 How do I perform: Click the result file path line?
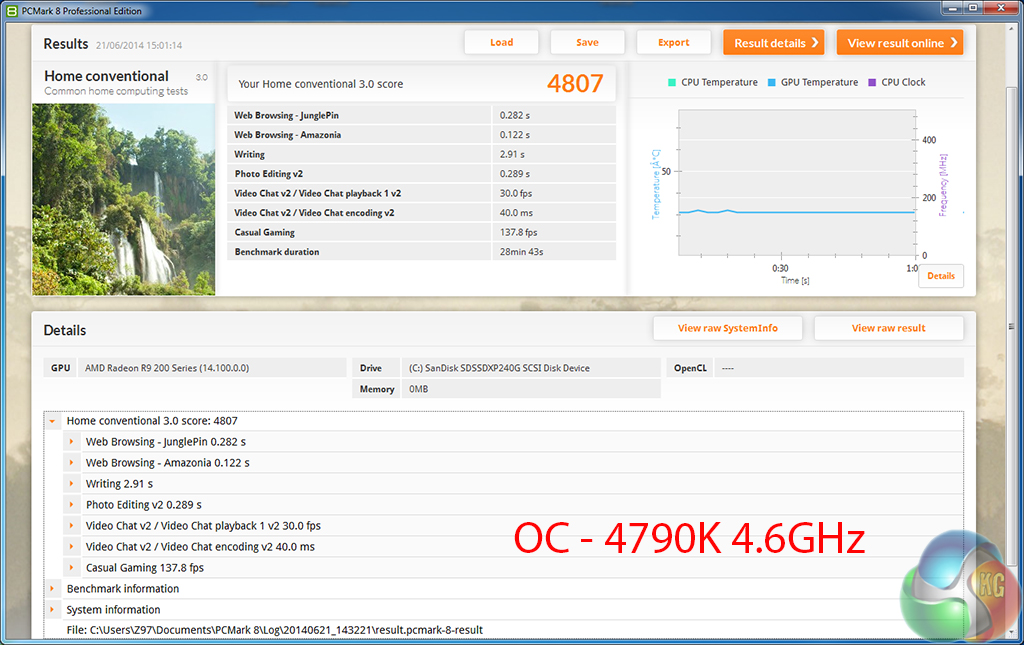pyautogui.click(x=274, y=630)
